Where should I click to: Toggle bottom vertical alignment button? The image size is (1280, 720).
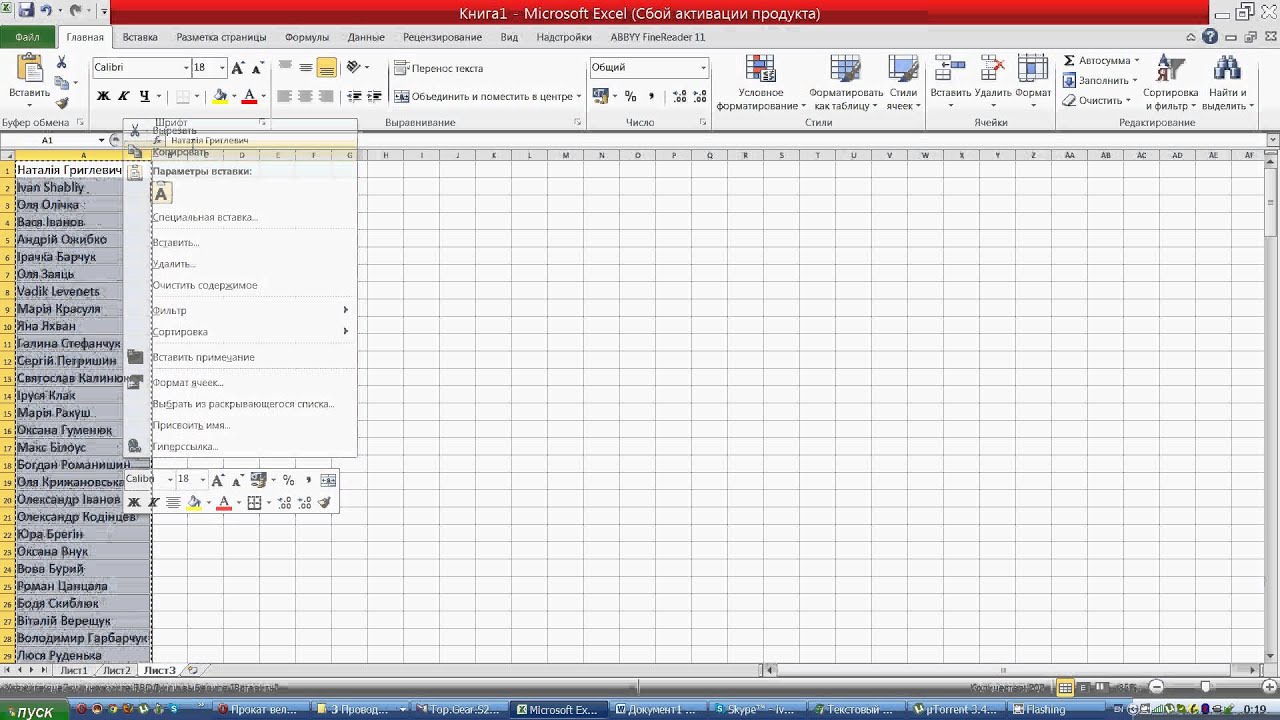pos(326,68)
